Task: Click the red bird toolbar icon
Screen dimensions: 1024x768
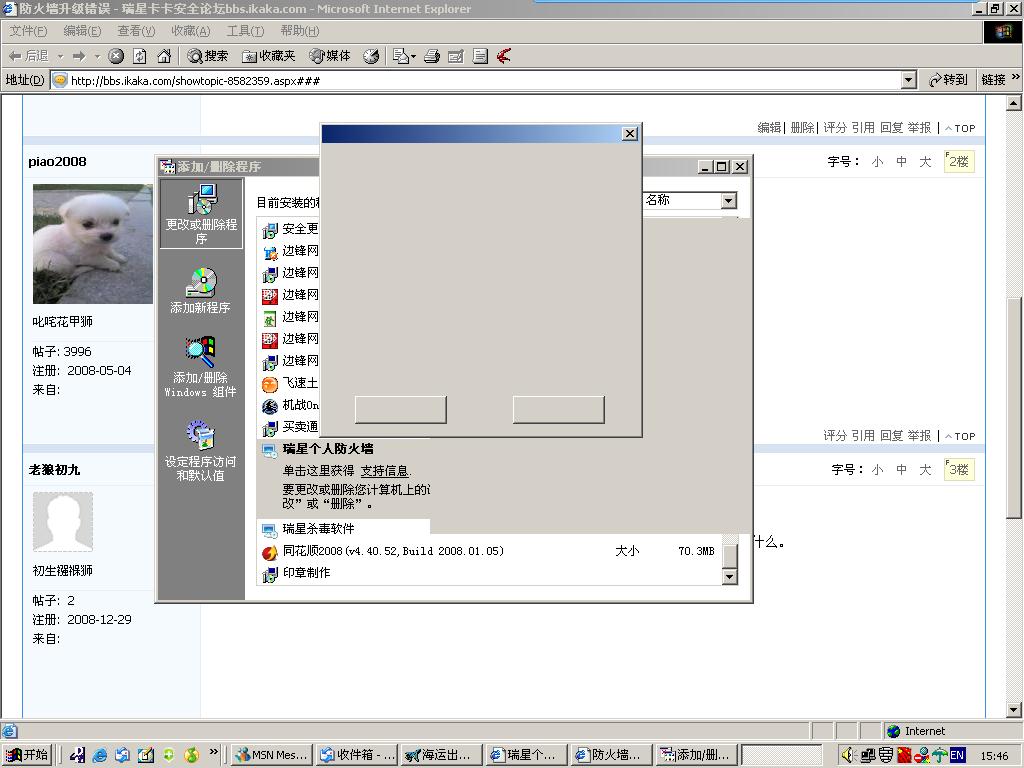Action: pyautogui.click(x=504, y=56)
